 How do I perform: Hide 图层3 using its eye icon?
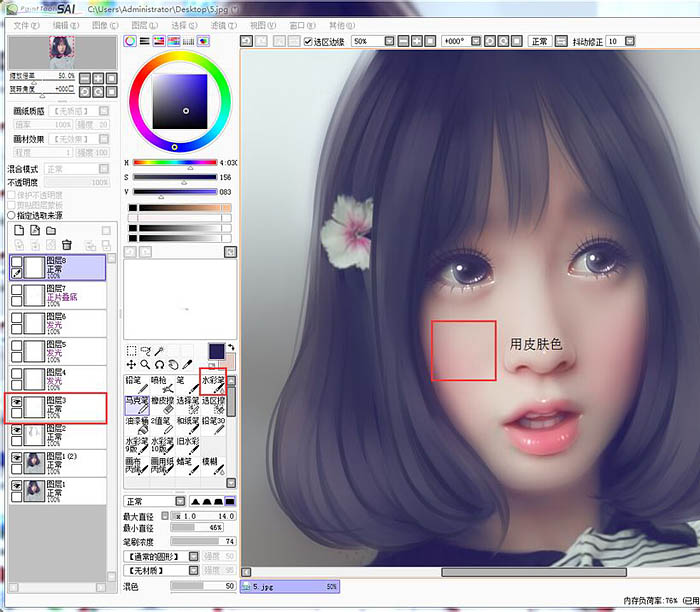(16, 401)
